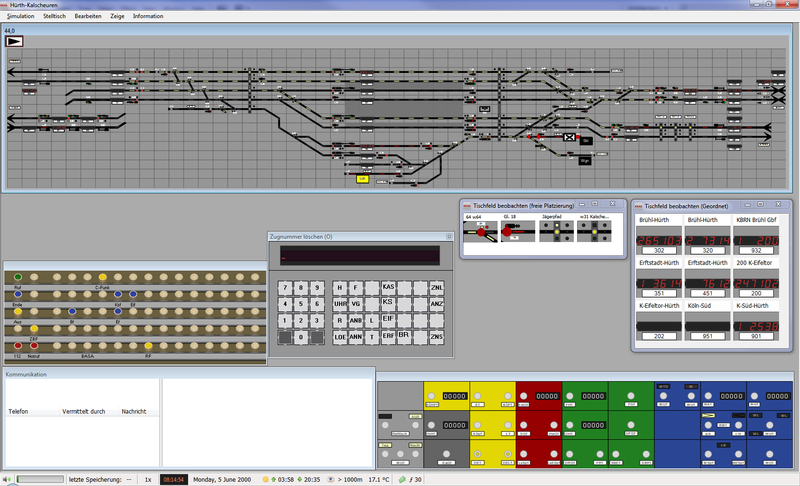Click the yellow highlighted track element
The image size is (800, 486).
pos(362,179)
